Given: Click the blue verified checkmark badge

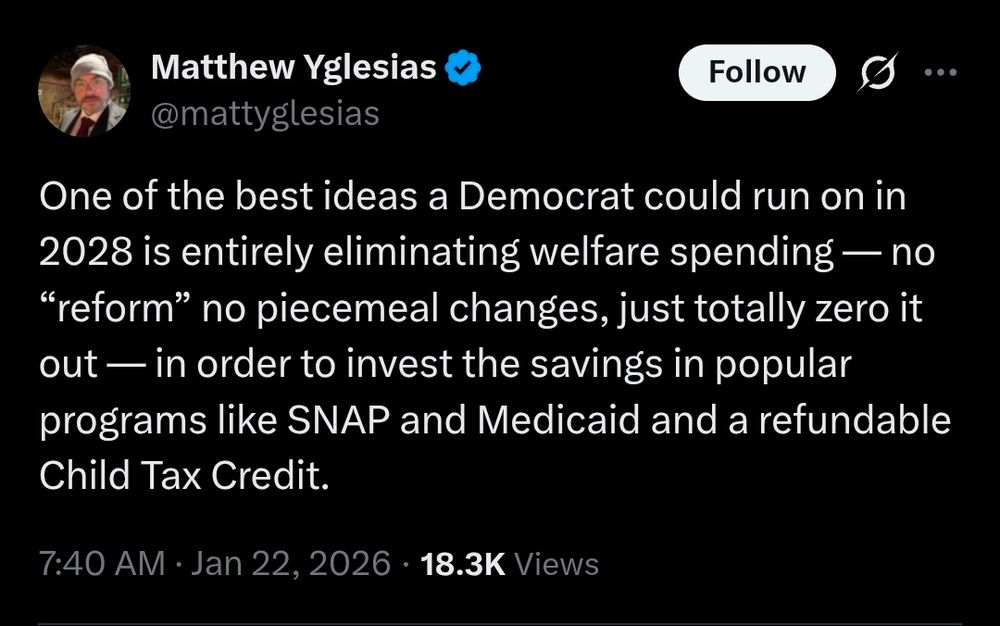Looking at the screenshot, I should (x=463, y=69).
